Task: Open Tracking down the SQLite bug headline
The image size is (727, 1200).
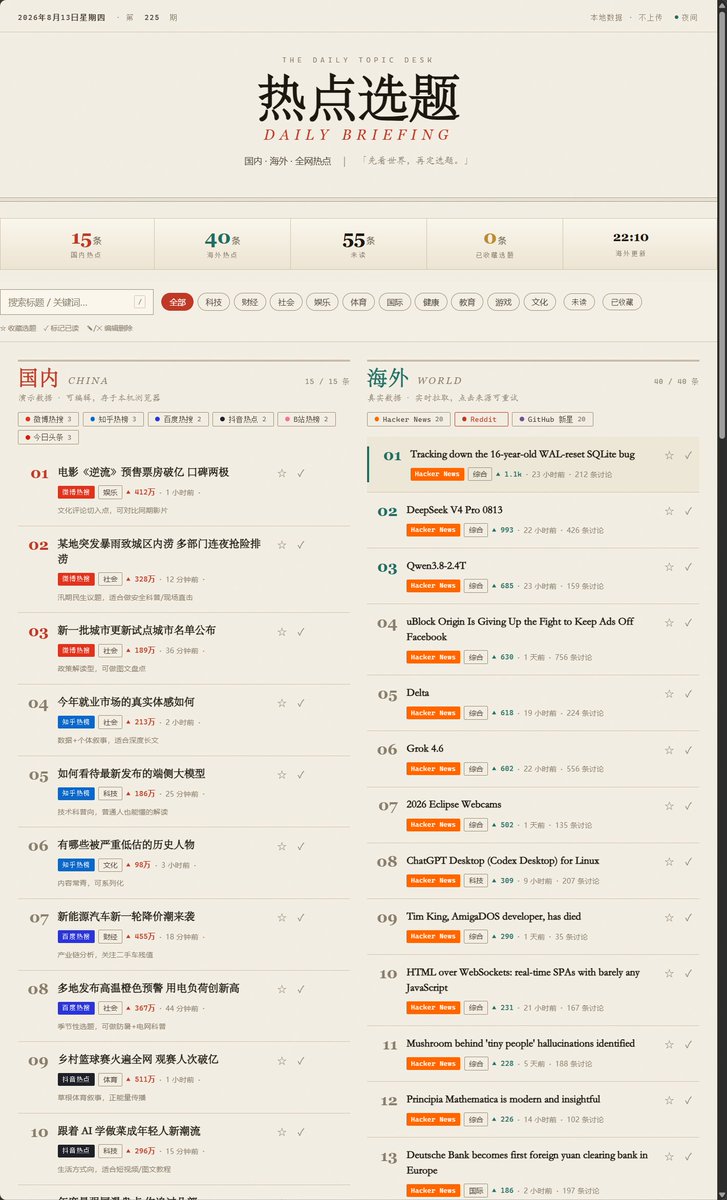Action: click(x=522, y=454)
